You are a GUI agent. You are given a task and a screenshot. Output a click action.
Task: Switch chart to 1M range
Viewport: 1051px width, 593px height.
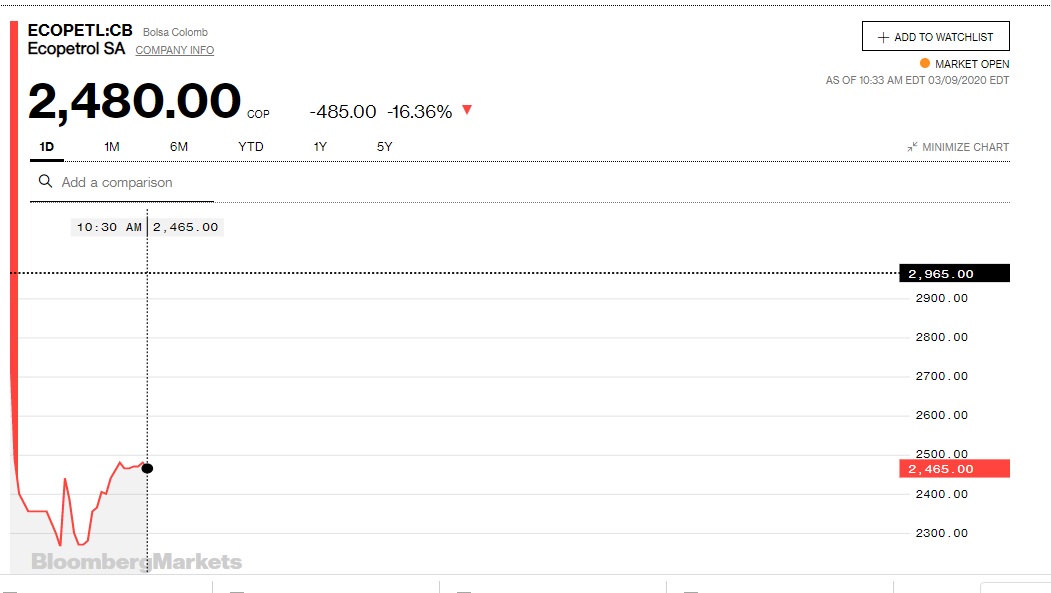[112, 147]
